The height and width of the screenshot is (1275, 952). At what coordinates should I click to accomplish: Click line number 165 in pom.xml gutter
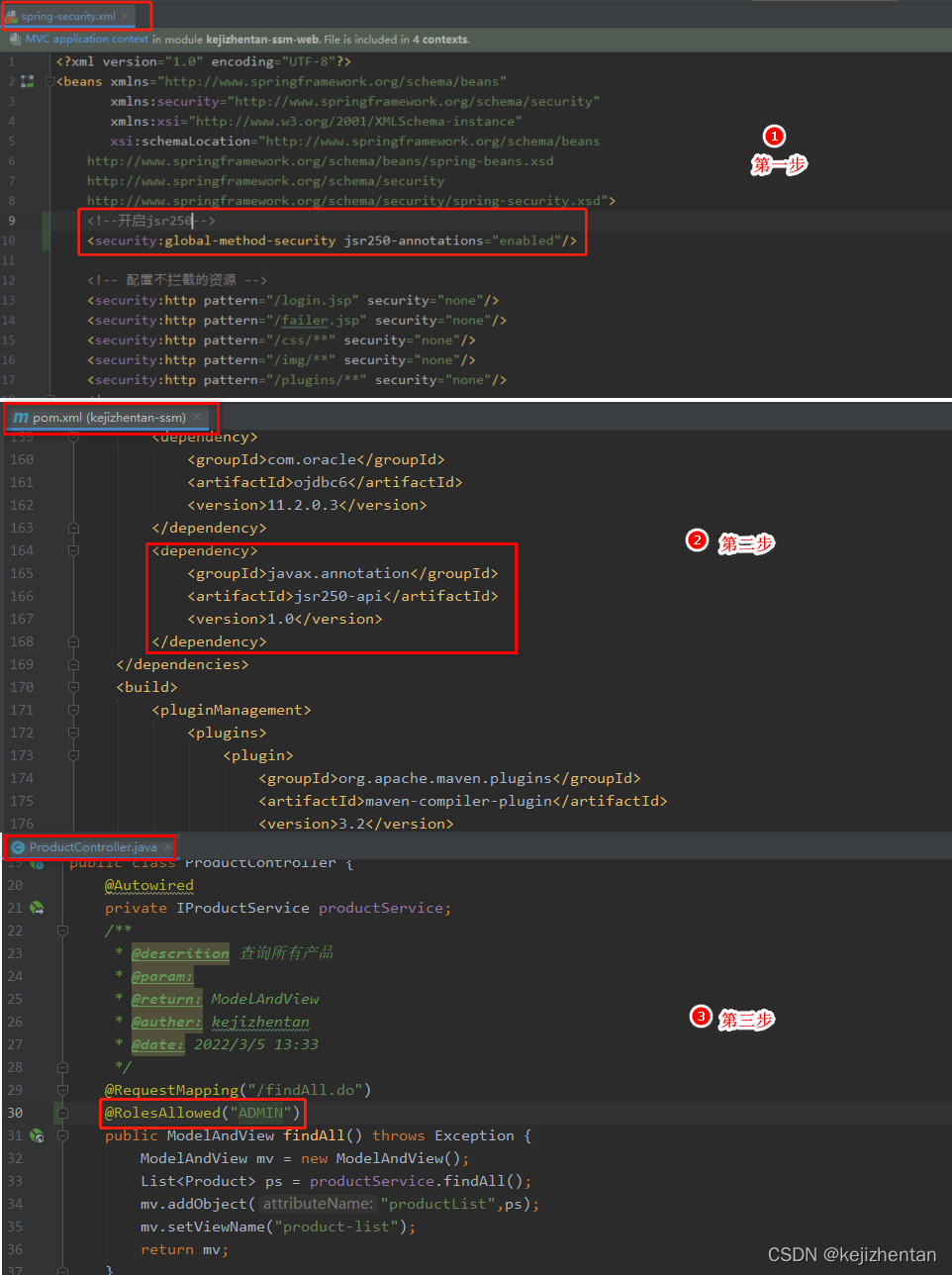pyautogui.click(x=22, y=573)
